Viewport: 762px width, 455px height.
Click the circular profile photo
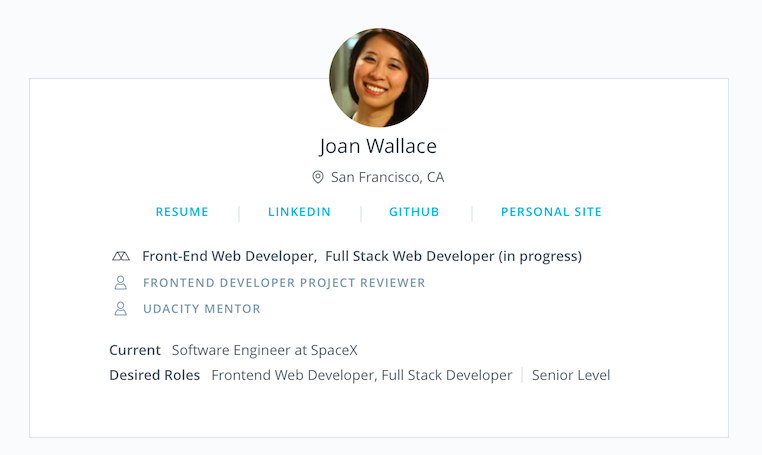pos(379,77)
